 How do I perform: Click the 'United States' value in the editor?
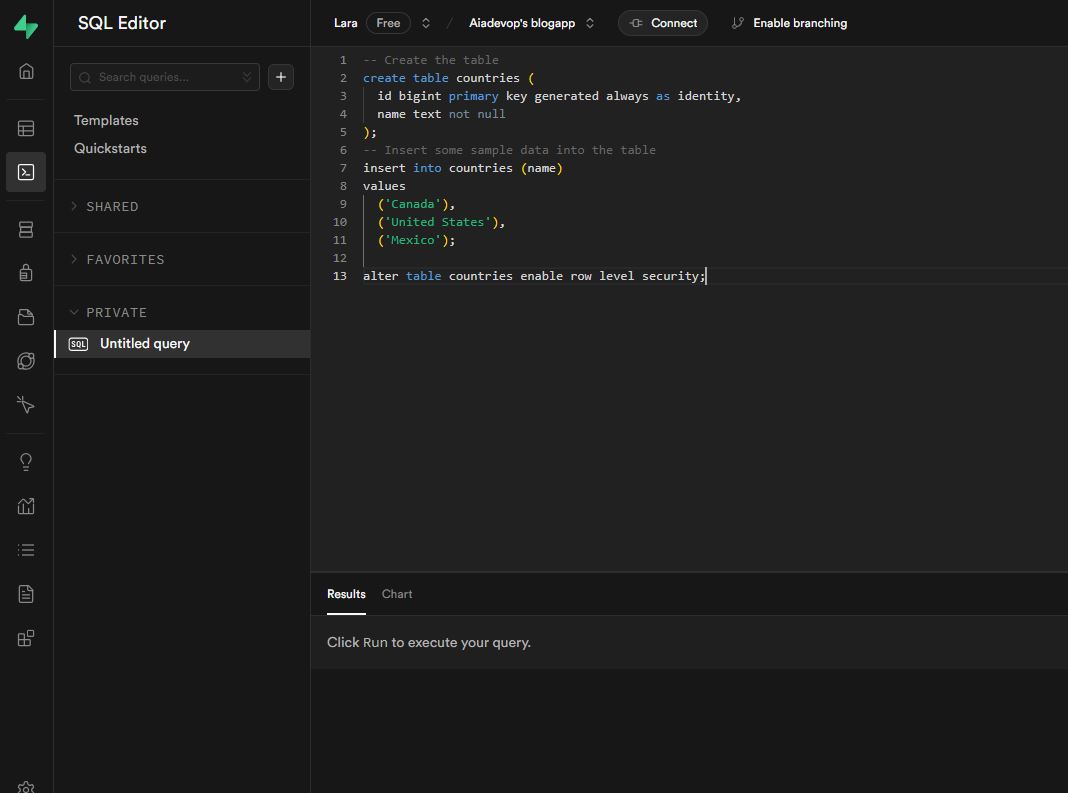coord(437,222)
